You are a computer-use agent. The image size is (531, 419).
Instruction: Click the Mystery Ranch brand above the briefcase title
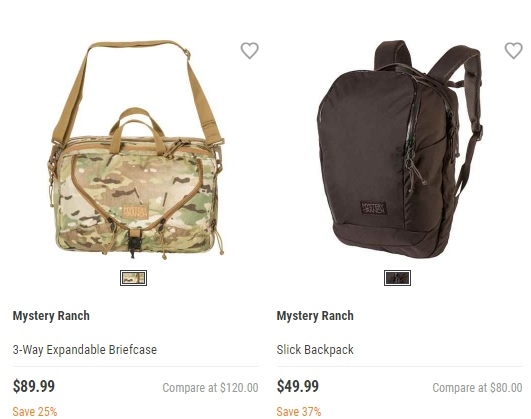(x=51, y=316)
